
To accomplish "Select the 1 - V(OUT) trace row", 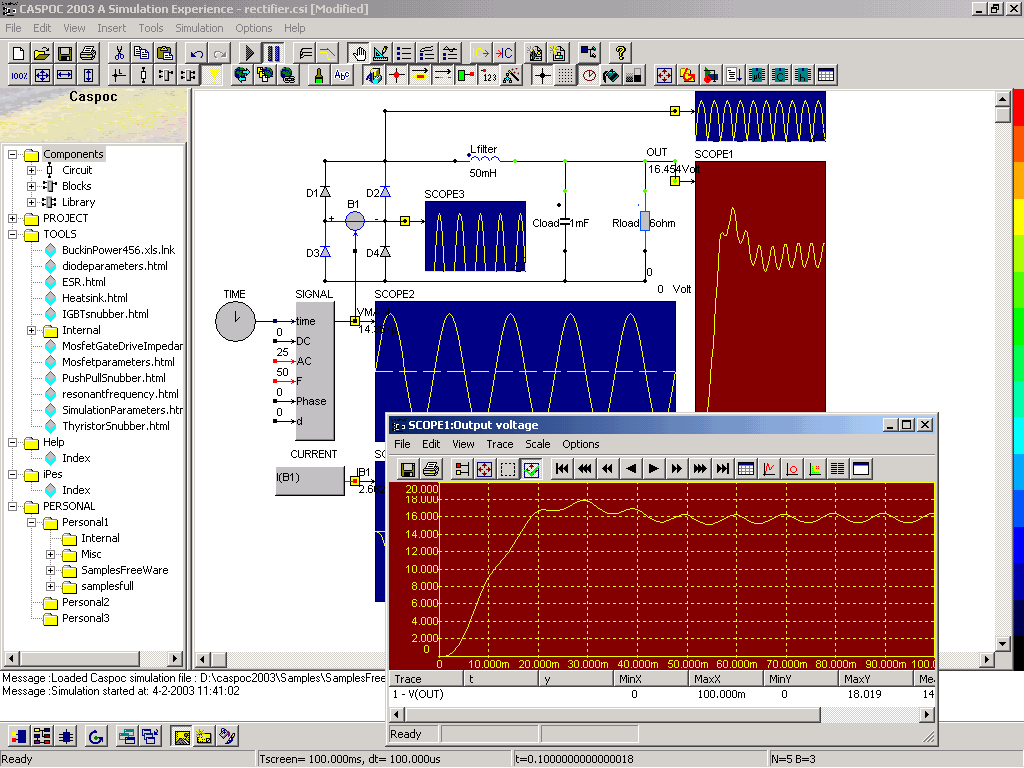I will 661,694.
